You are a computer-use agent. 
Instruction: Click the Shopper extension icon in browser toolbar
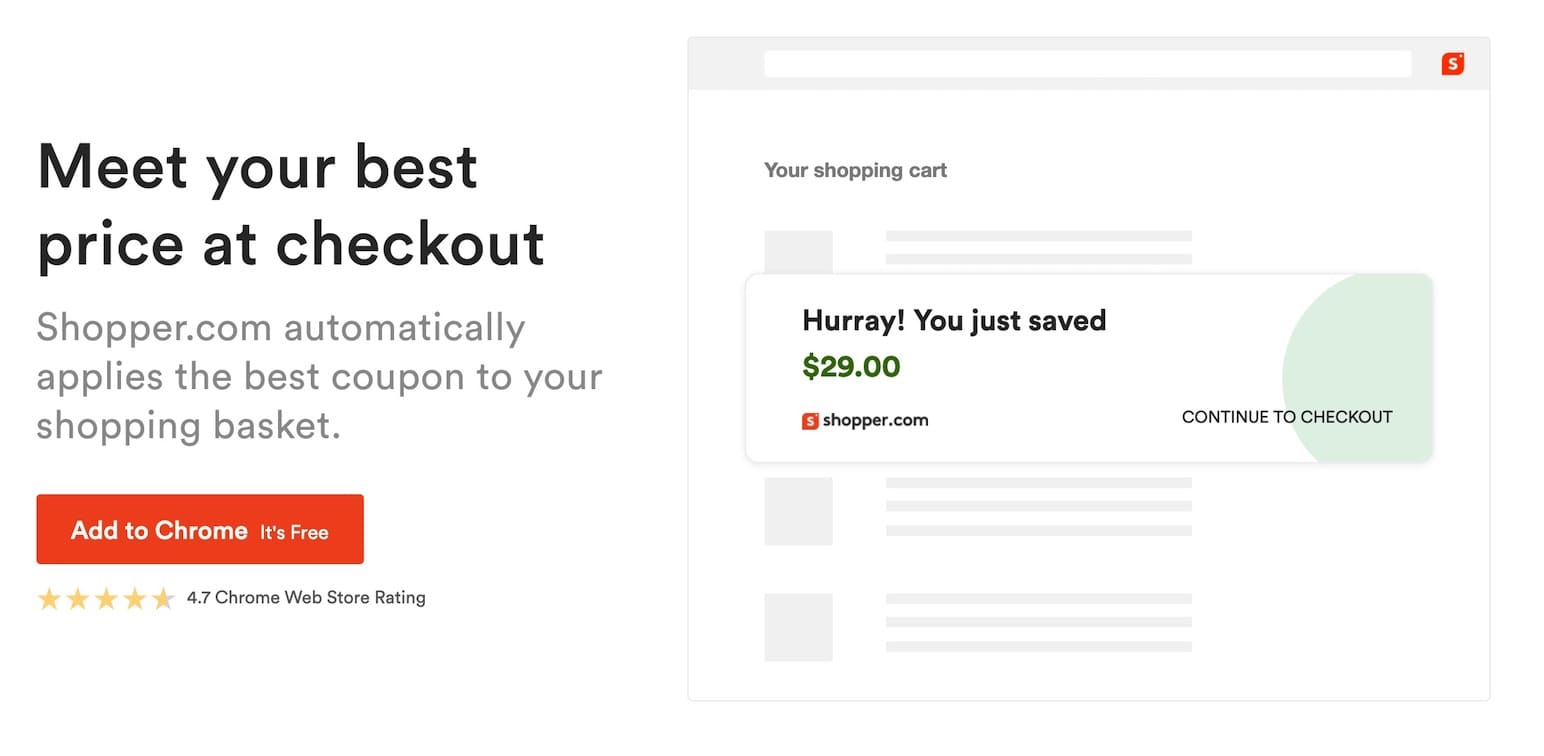point(1452,64)
